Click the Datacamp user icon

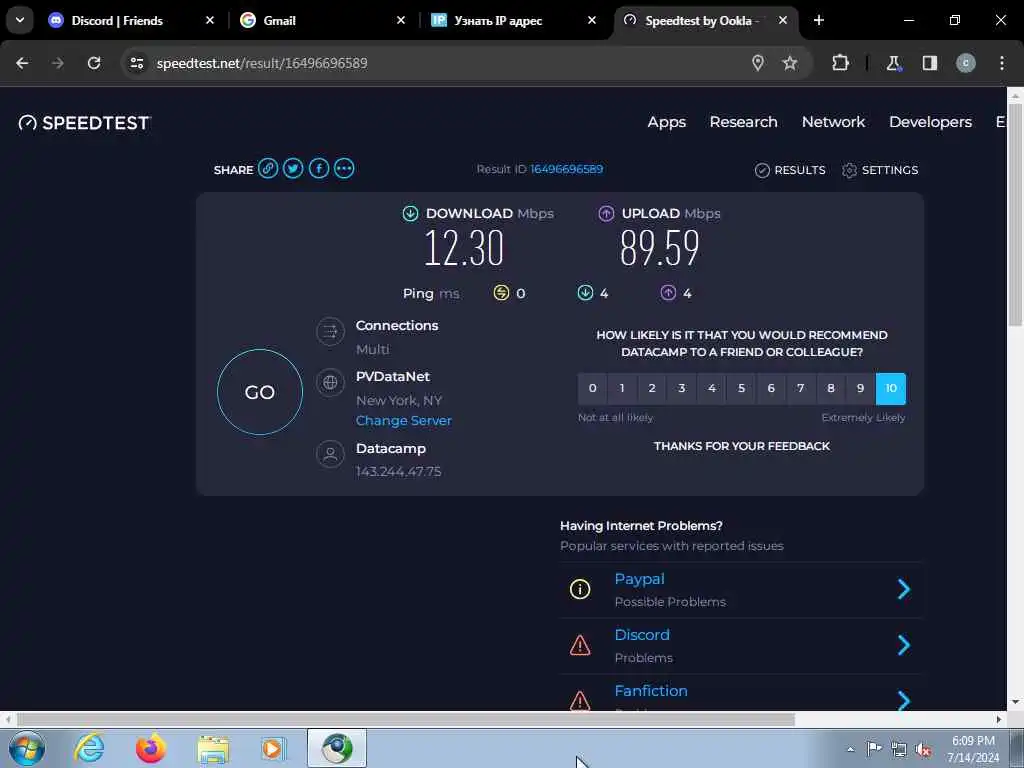click(x=330, y=453)
